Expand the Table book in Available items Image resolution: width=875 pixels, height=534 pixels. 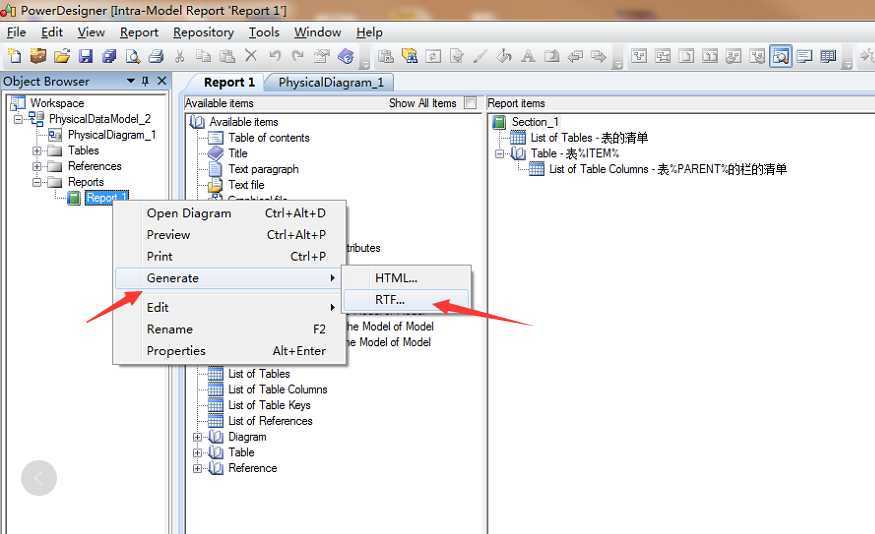click(197, 453)
